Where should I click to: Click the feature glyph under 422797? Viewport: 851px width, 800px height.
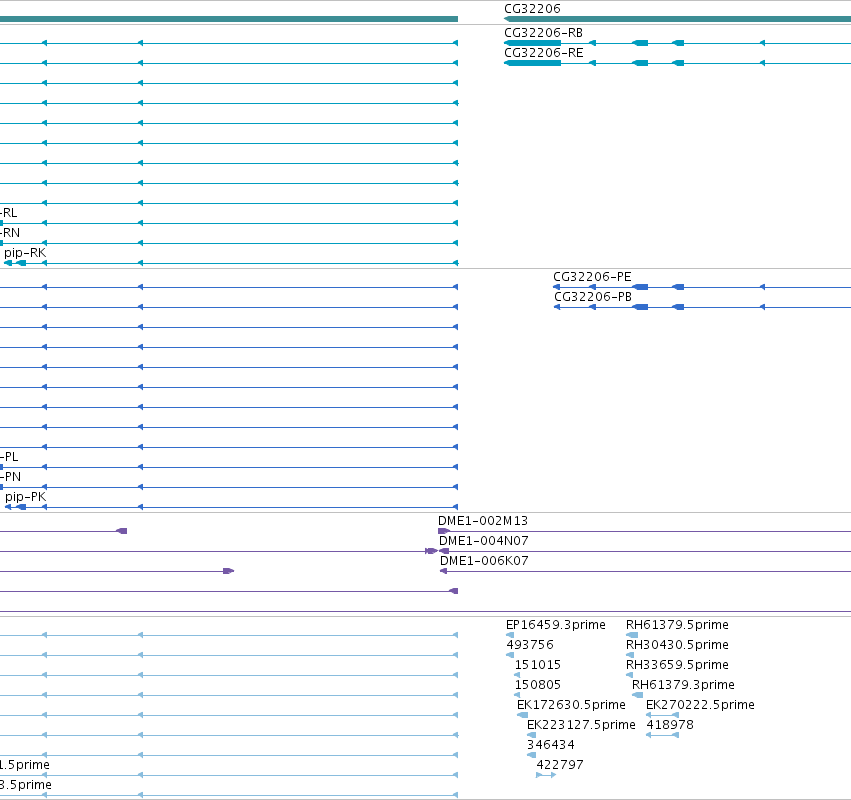[x=545, y=775]
